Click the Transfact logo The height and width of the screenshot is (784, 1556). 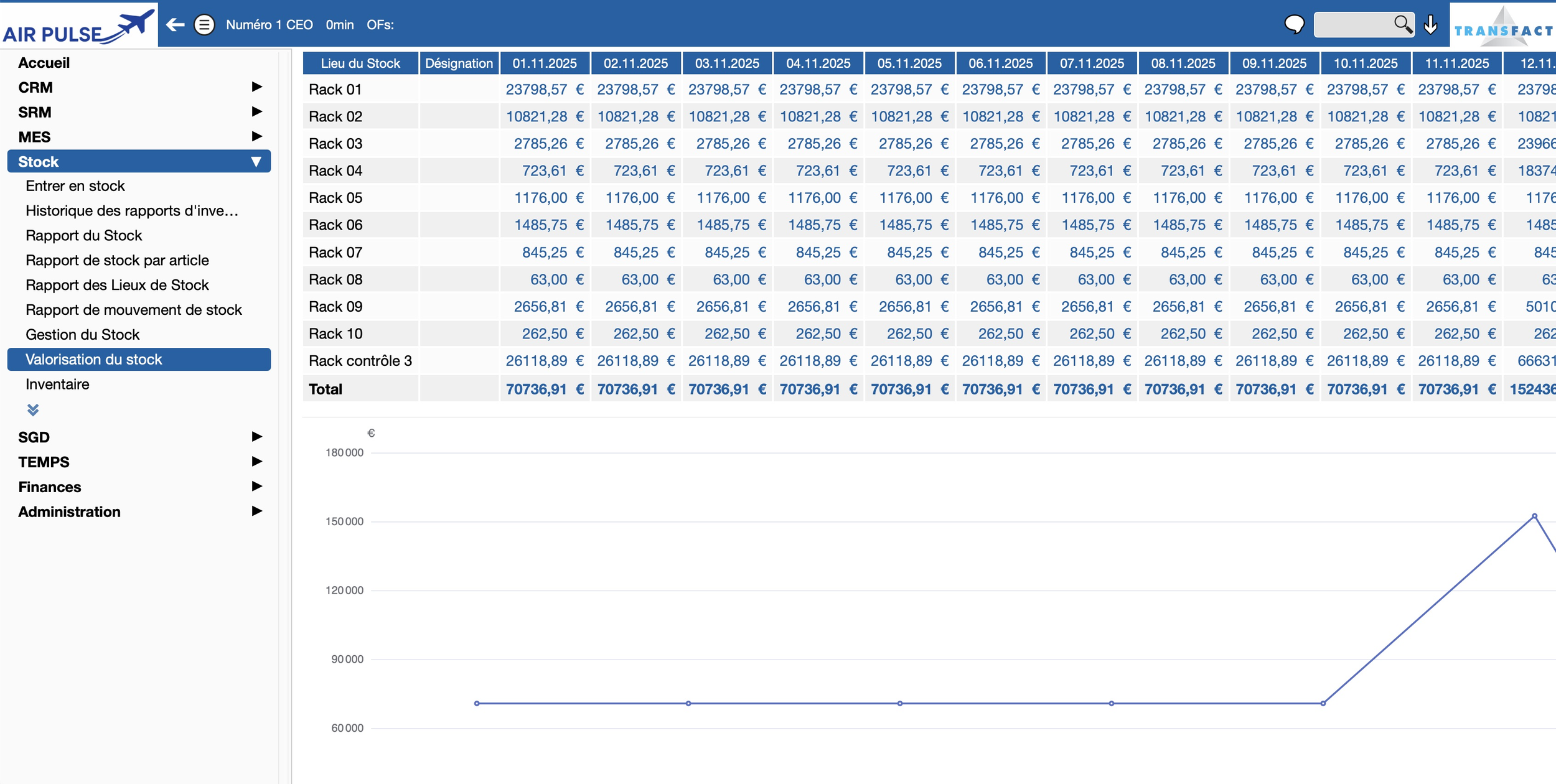click(1502, 28)
